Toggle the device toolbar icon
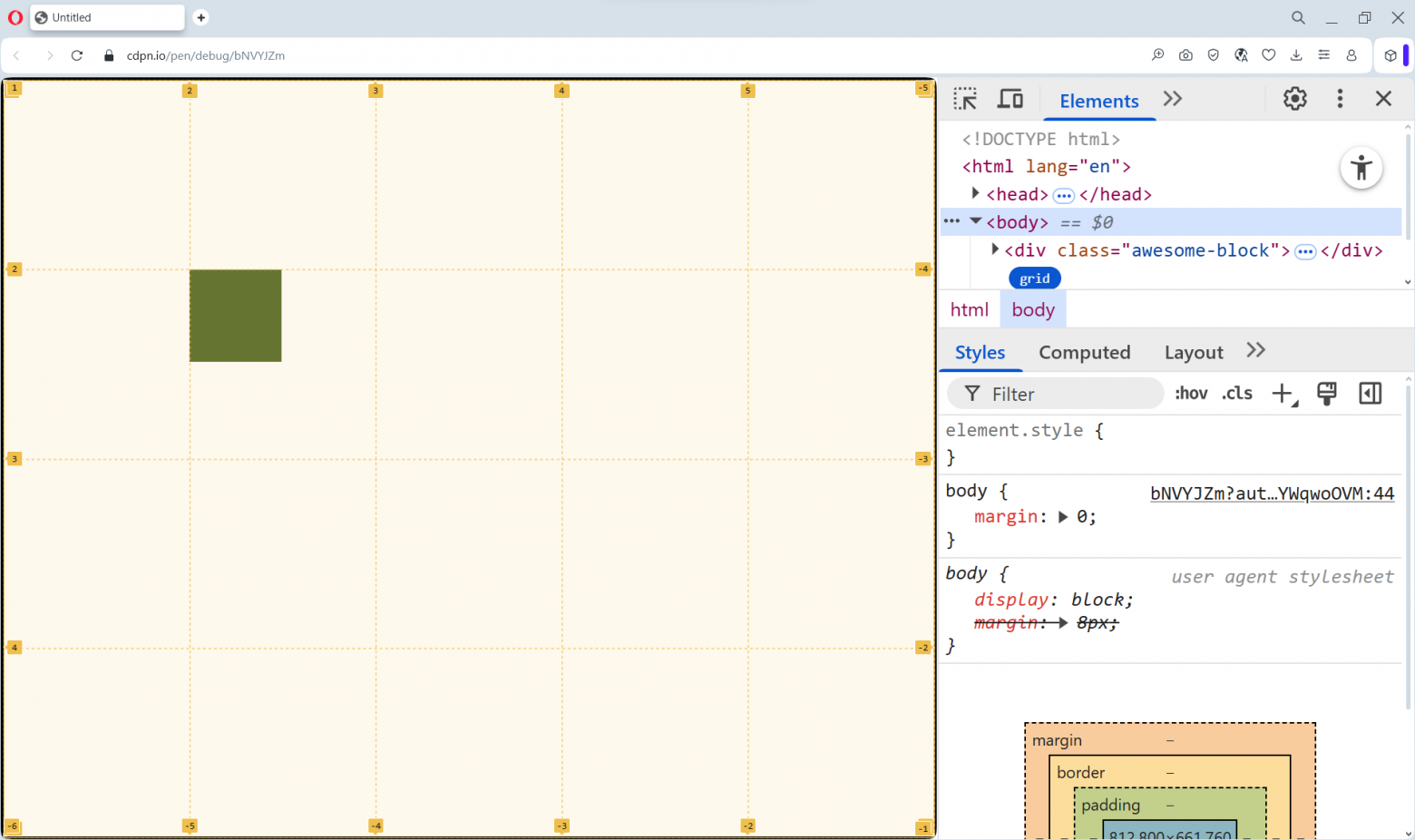 pos(1010,99)
